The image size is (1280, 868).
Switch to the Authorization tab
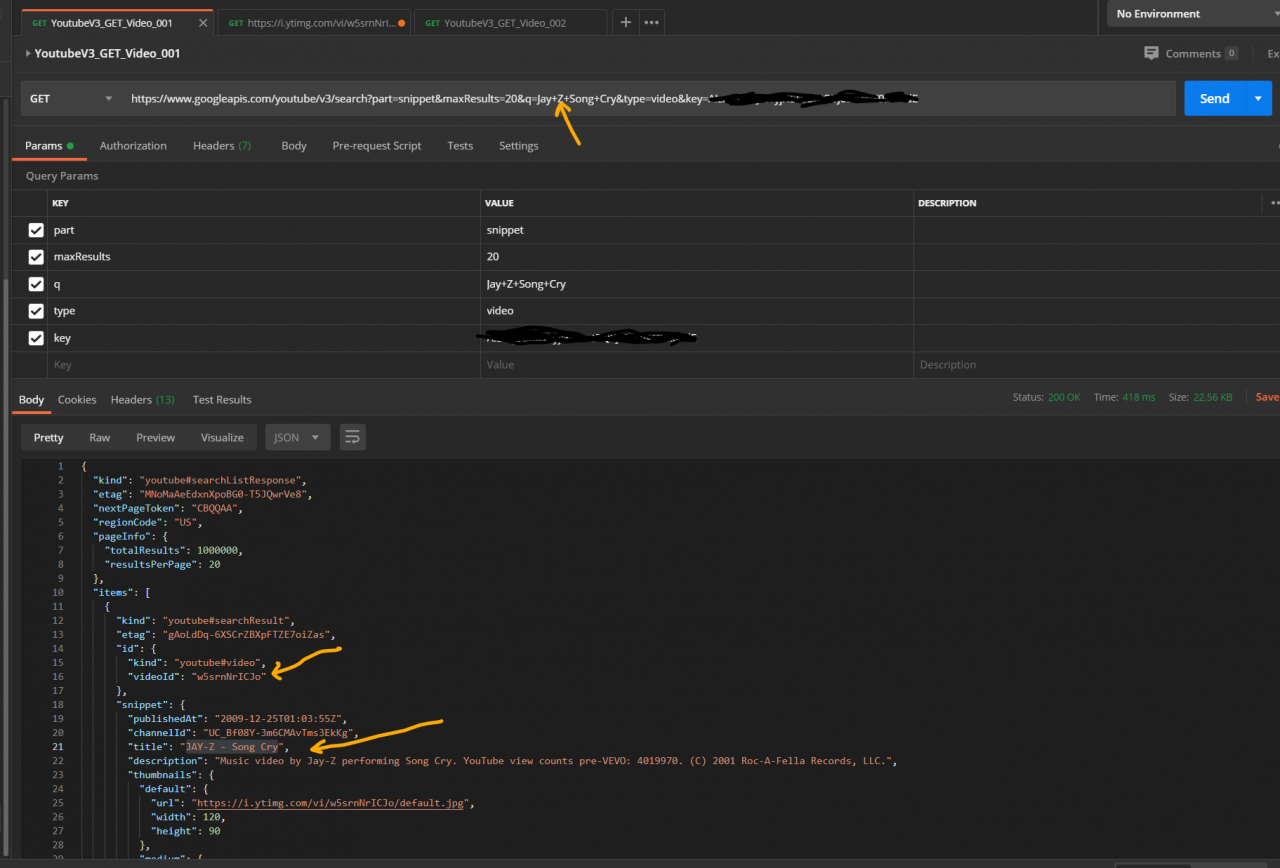click(133, 146)
